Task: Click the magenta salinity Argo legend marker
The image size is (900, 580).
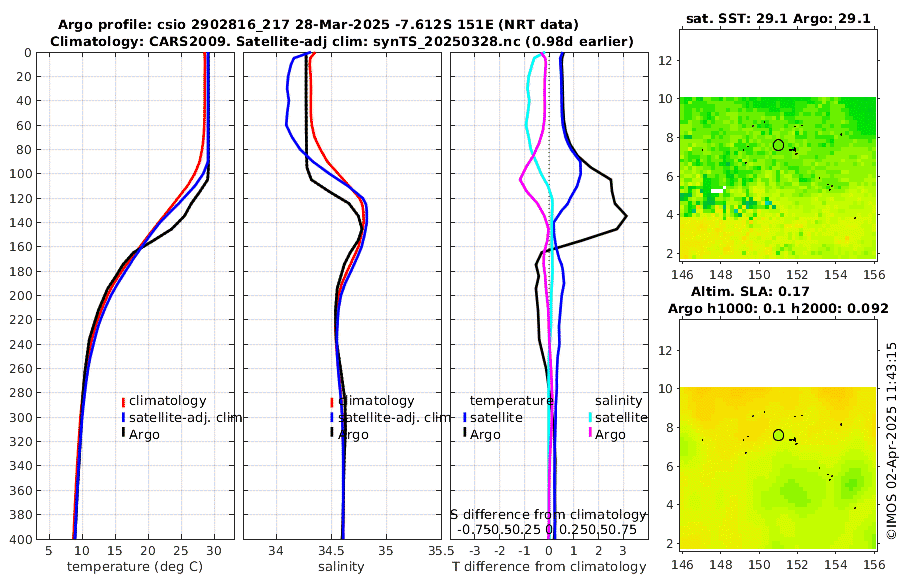Action: tap(590, 434)
